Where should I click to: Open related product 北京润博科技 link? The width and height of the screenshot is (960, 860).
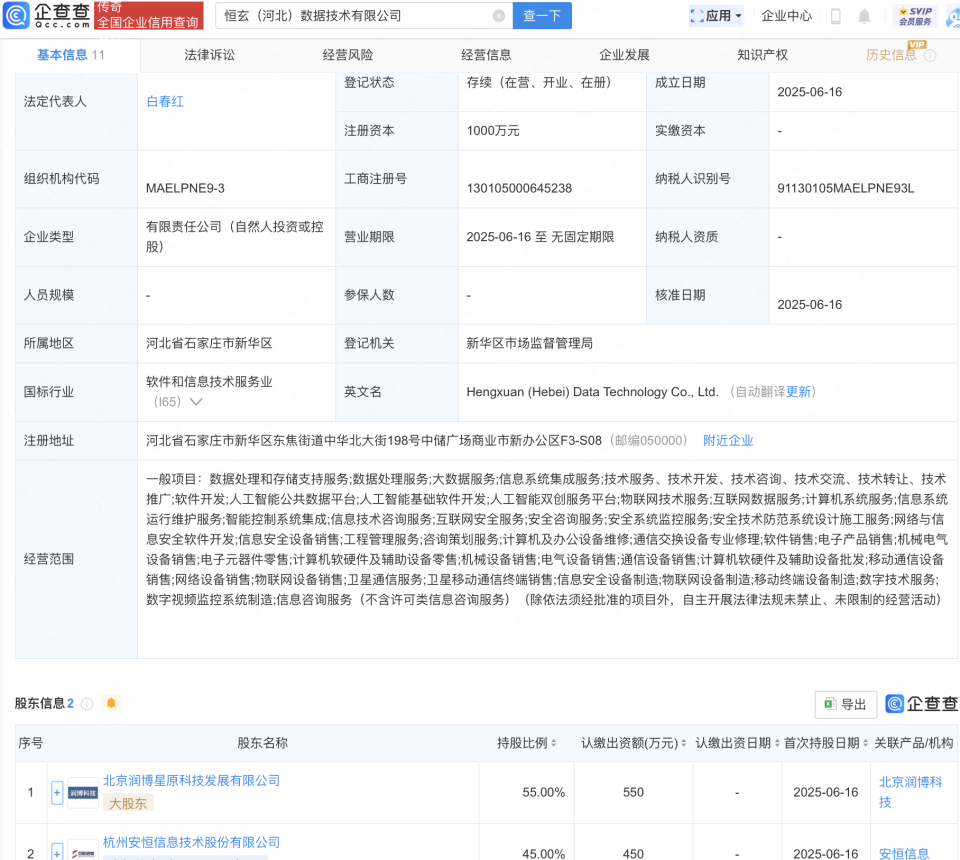tap(910, 792)
